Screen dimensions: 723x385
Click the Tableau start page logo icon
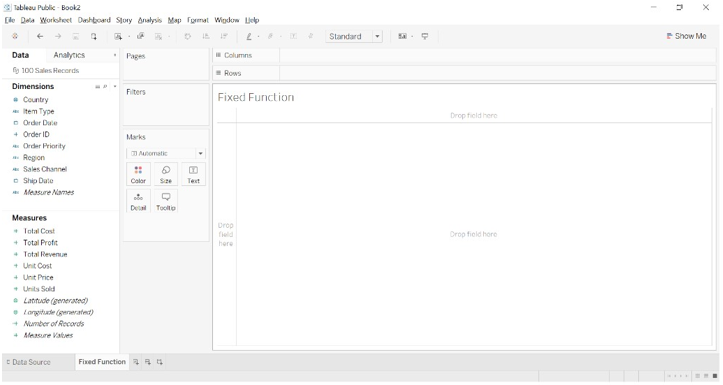point(15,36)
